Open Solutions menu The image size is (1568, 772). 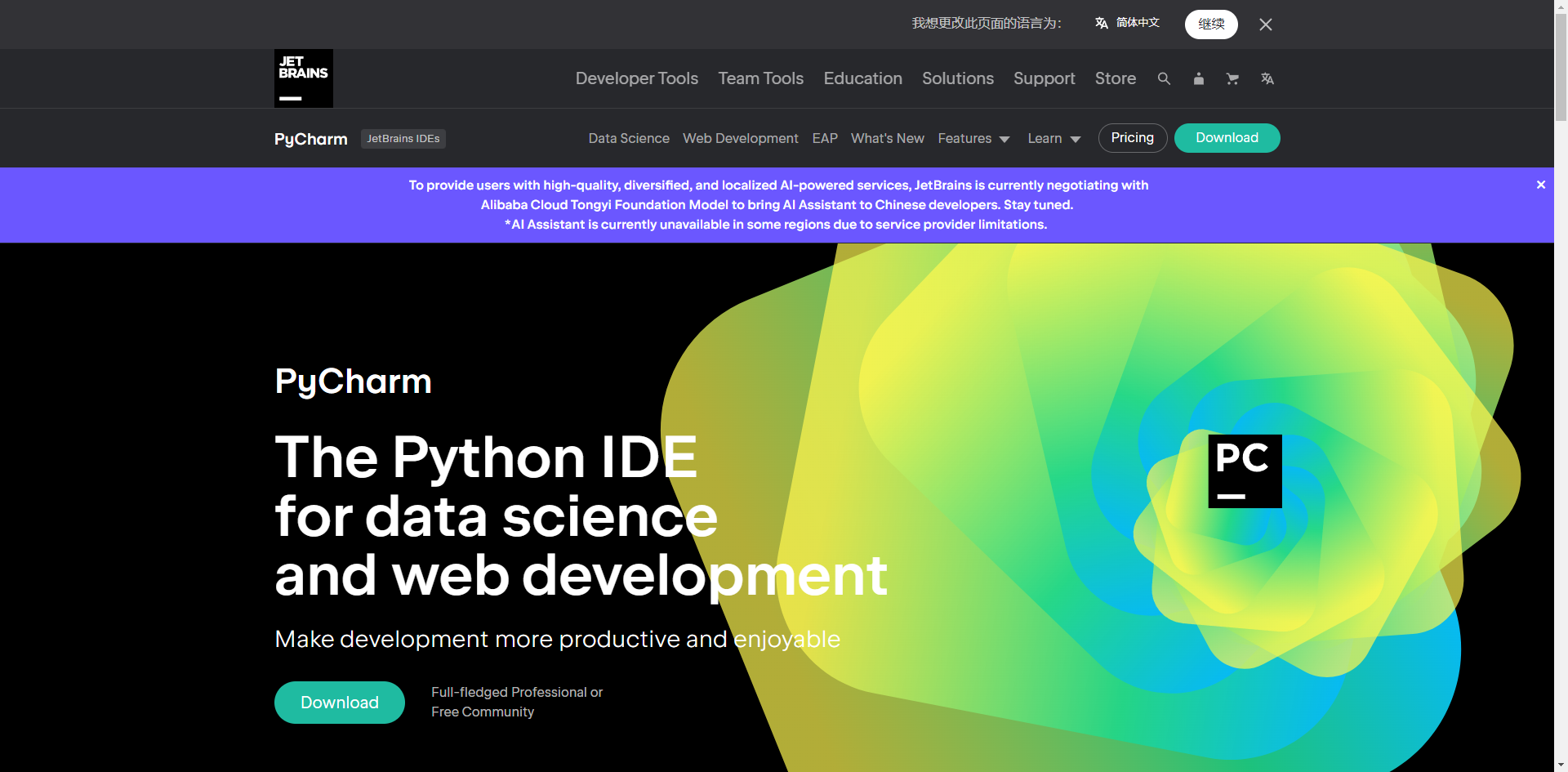[958, 78]
